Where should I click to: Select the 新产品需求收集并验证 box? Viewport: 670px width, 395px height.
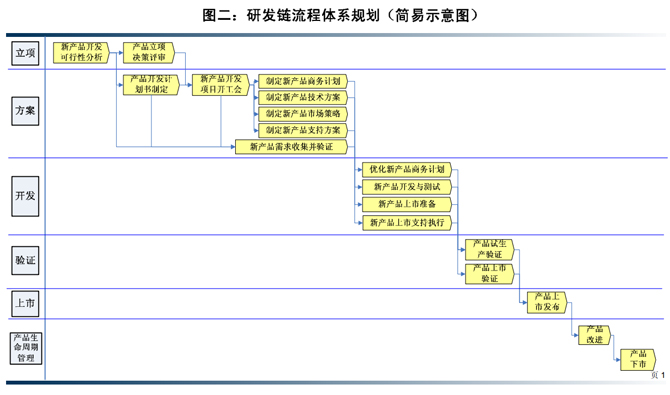coord(292,147)
